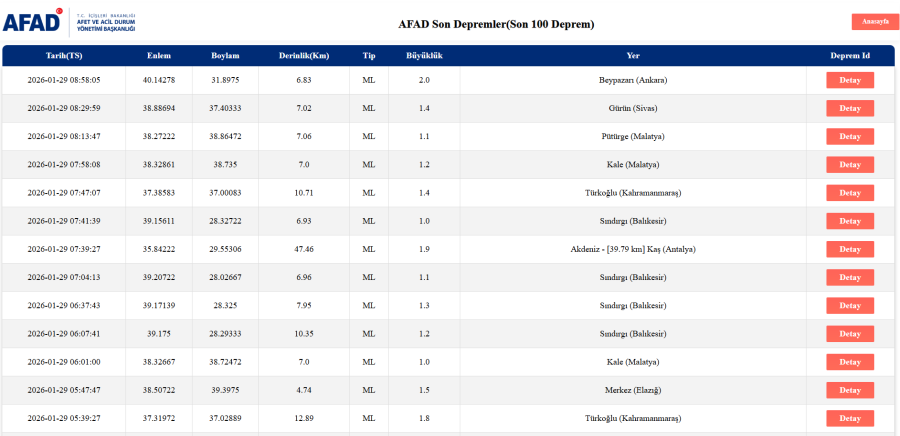
Task: Click the Yer column header
Action: (x=633, y=56)
